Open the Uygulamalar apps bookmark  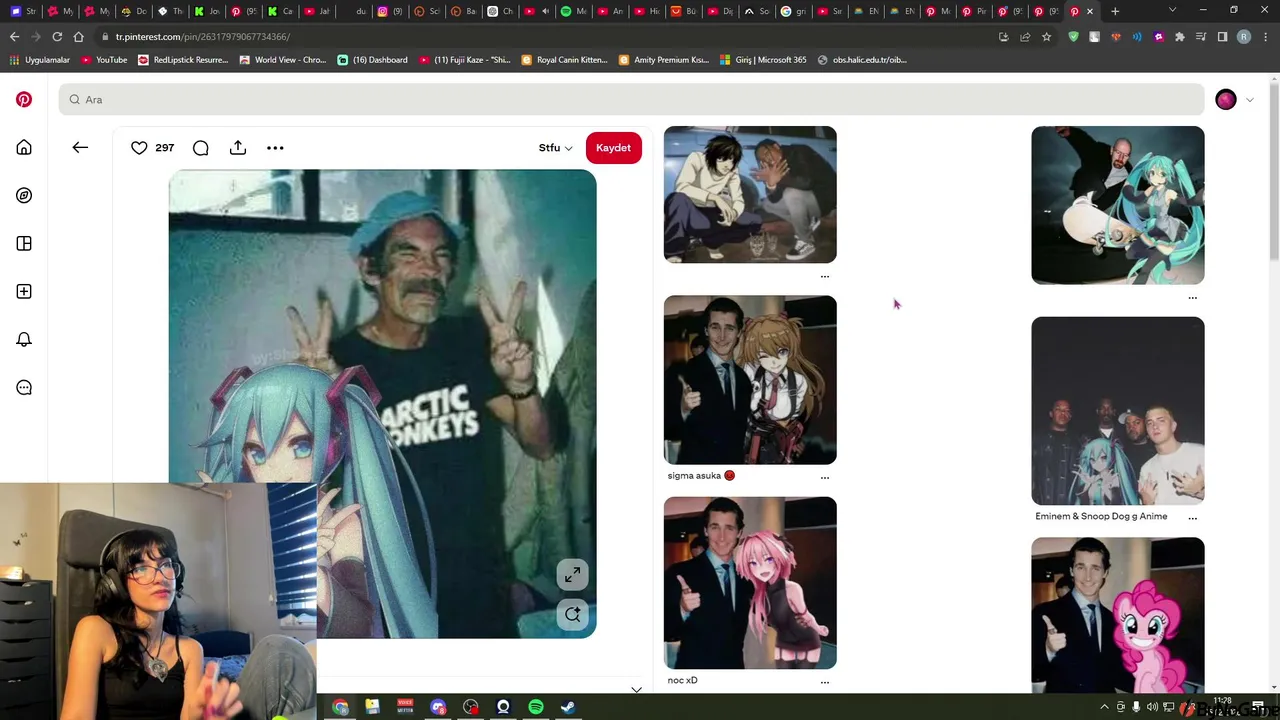coord(40,60)
